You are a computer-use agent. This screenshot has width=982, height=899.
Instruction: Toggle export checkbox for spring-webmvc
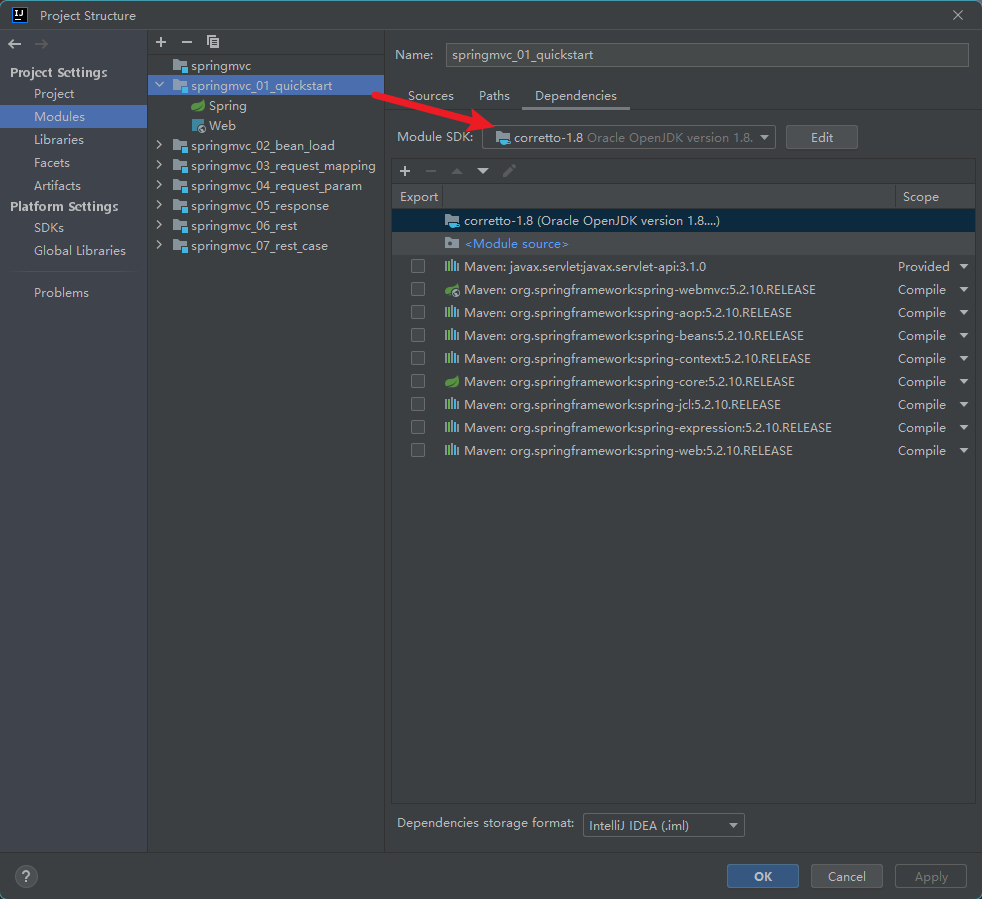tap(418, 289)
